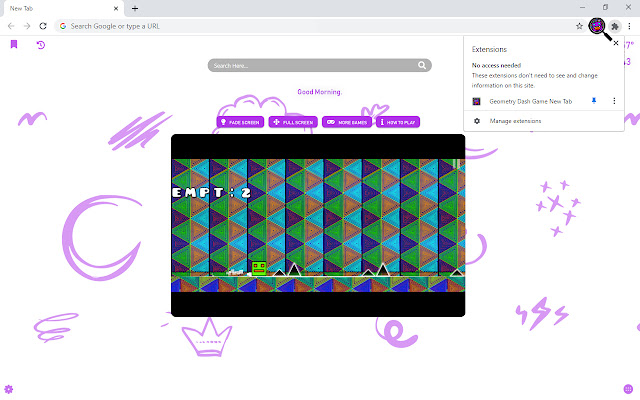Click the pause indicator in game corner
The width and height of the screenshot is (640, 400).
pos(456,164)
